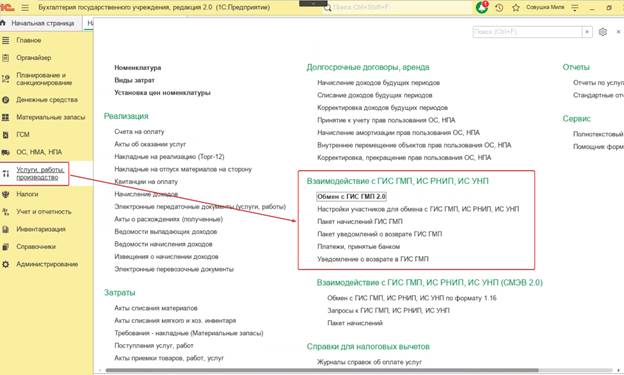The width and height of the screenshot is (624, 375).
Task: Open Платежи, принятые банком link
Action: [359, 246]
